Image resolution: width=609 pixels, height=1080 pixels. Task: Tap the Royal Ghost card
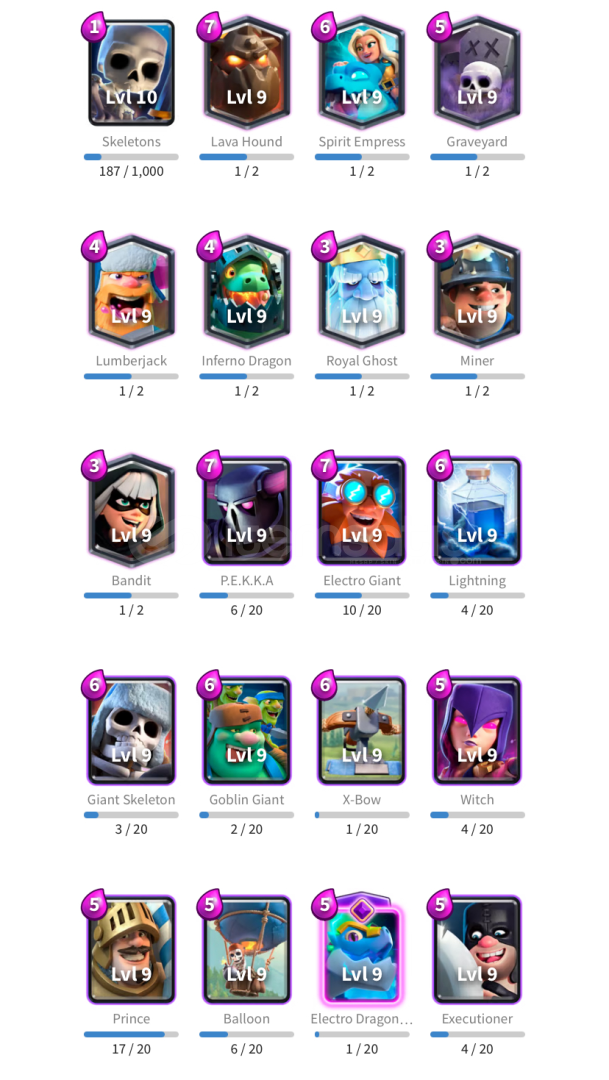(x=362, y=292)
